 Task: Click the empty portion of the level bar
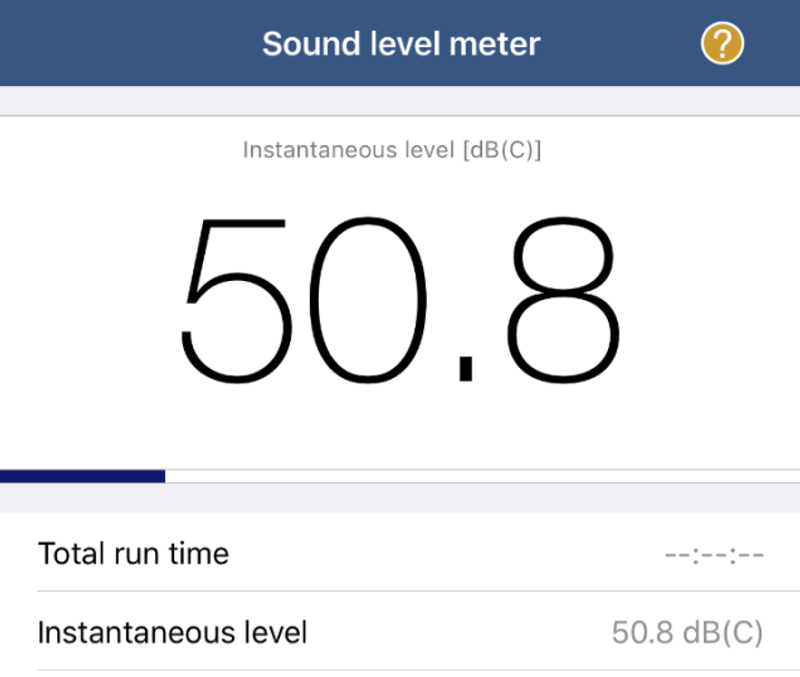click(x=480, y=476)
